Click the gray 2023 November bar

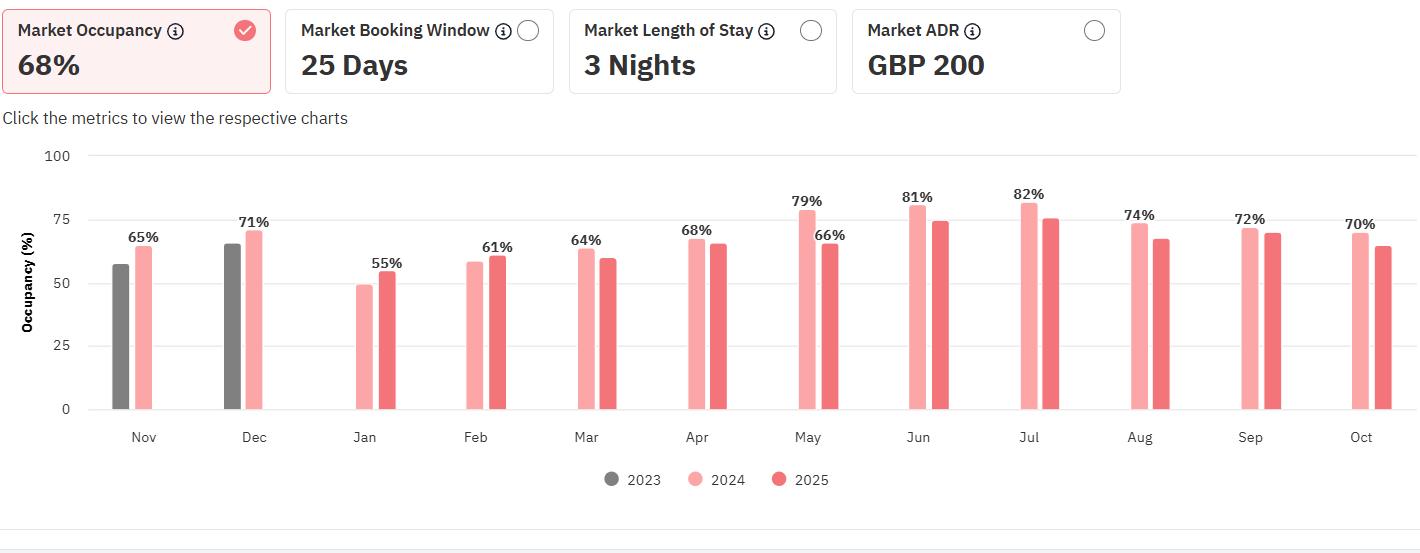tap(121, 337)
